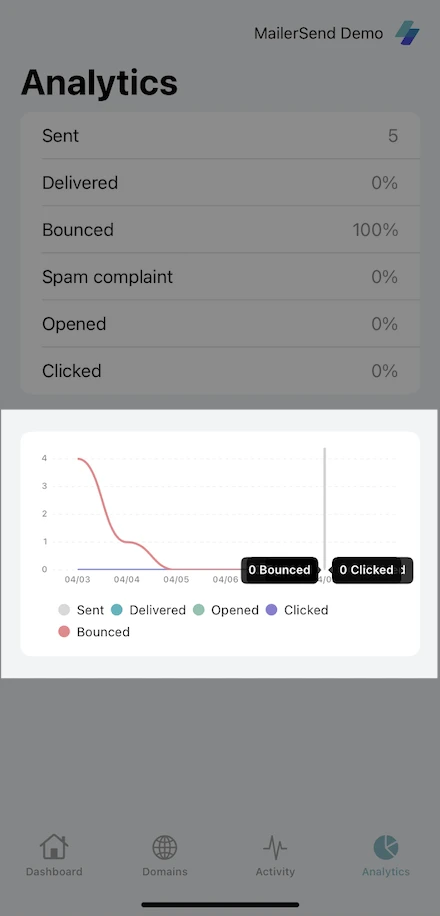The image size is (440, 916).
Task: Tap the 04/03 point on the chart
Action: [78, 459]
